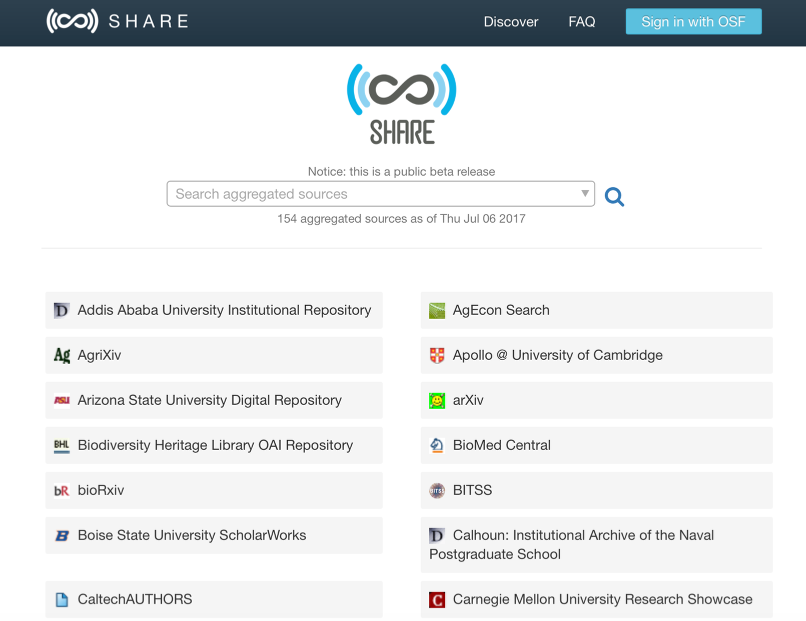Screen dimensions: 806x621
Task: Click the 154 aggregated sources text
Action: click(x=401, y=219)
